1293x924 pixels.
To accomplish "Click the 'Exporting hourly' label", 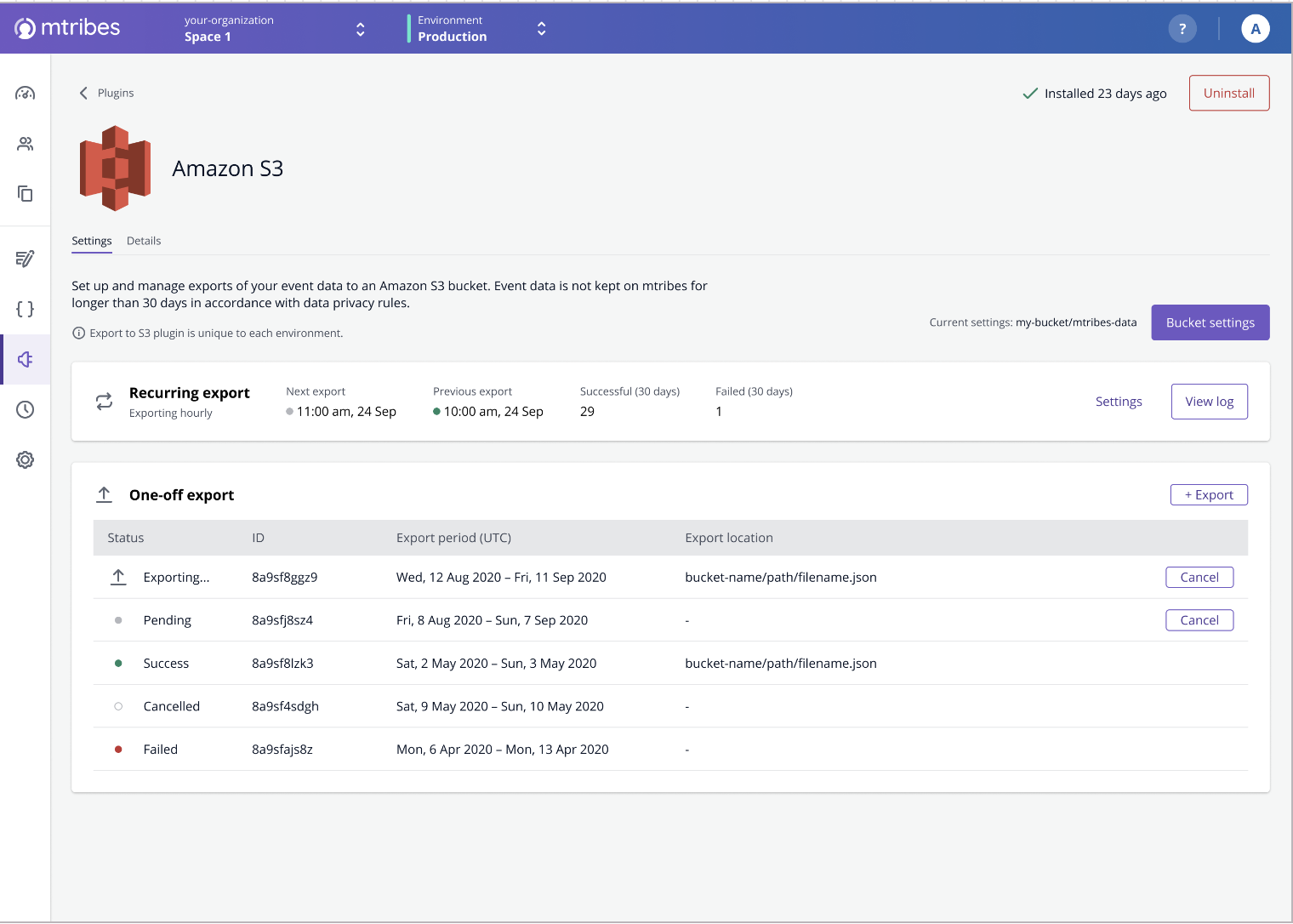I will click(x=171, y=414).
